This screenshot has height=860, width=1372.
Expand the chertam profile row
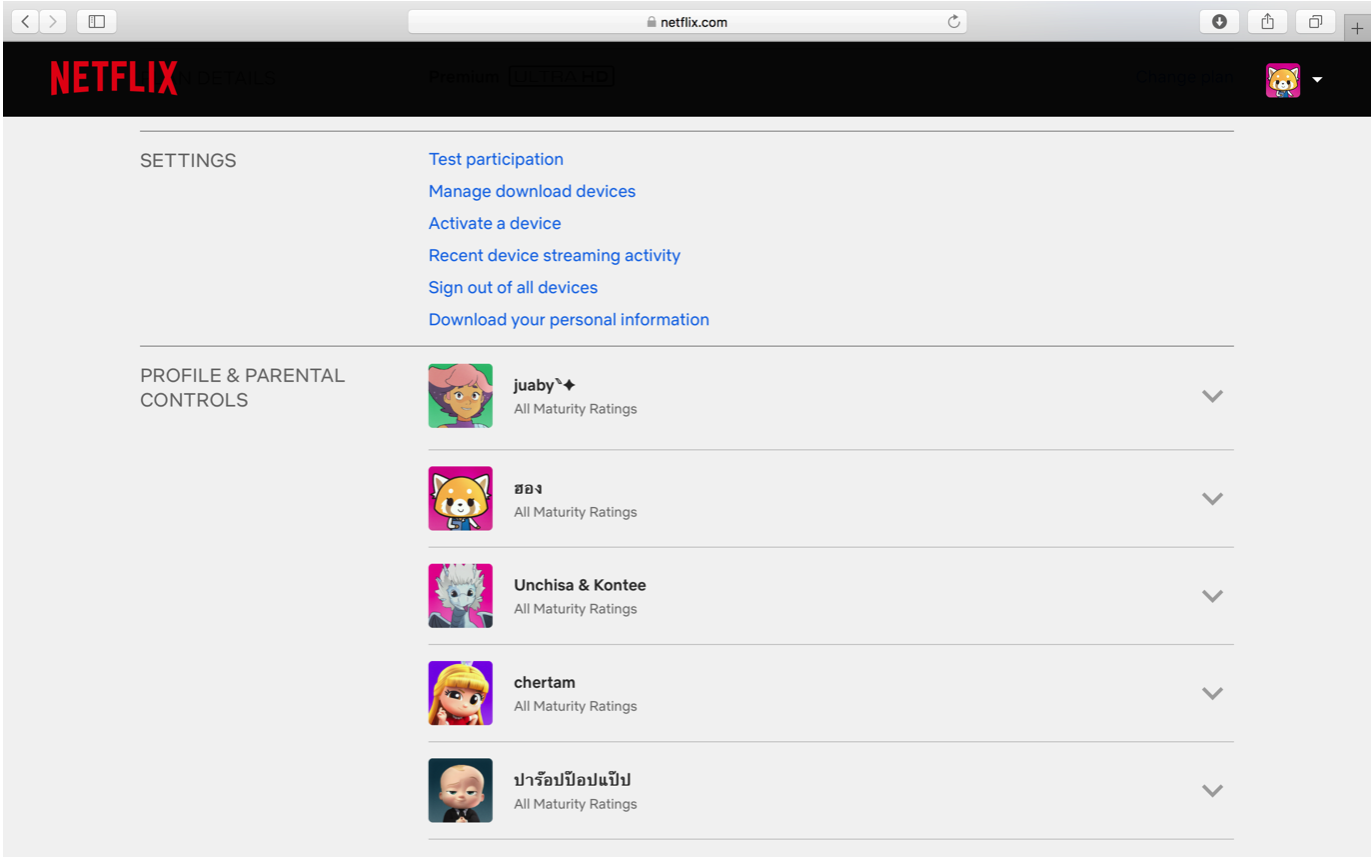(x=1212, y=693)
